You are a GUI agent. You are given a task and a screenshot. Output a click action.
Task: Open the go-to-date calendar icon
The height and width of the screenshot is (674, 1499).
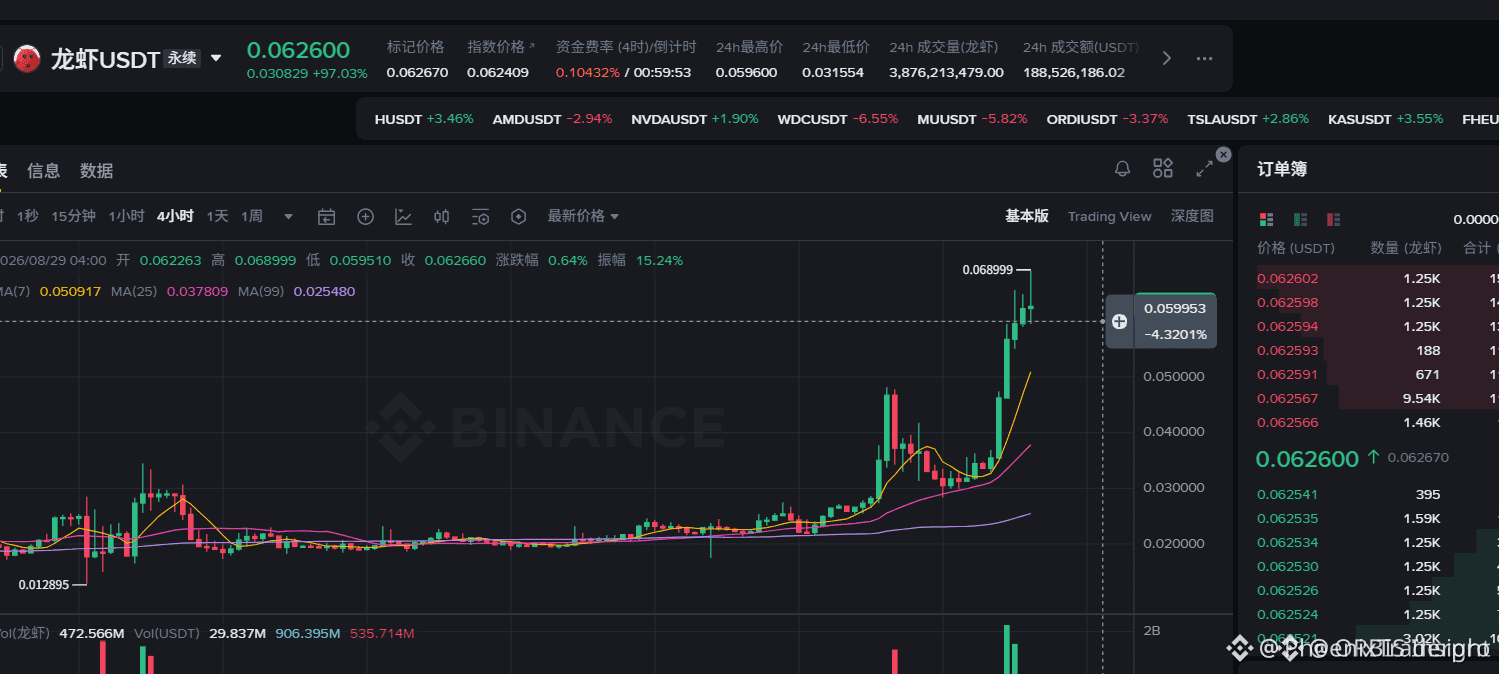point(326,216)
